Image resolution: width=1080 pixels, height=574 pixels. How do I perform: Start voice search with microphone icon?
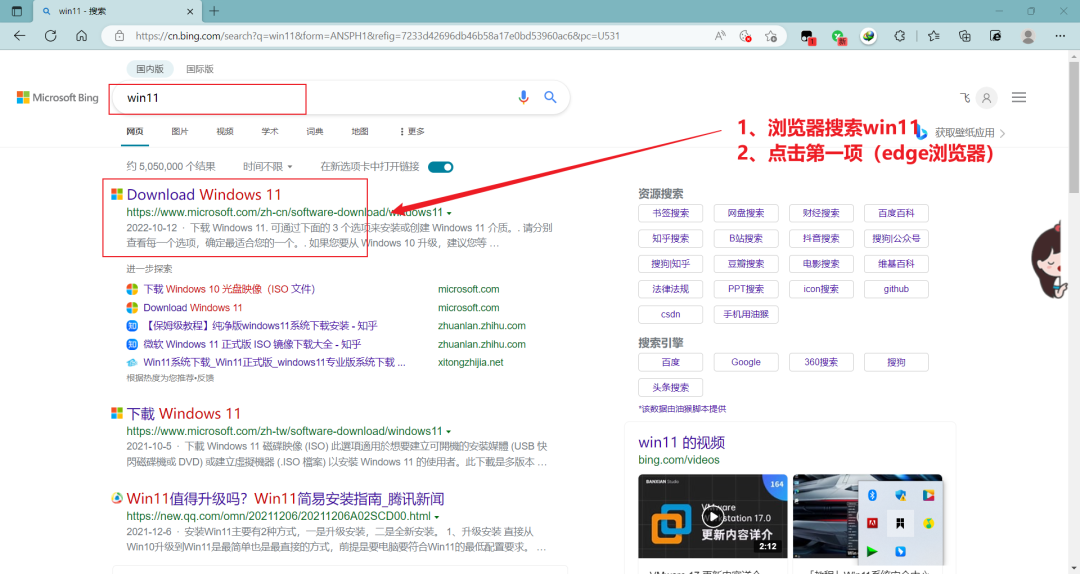[x=523, y=98]
